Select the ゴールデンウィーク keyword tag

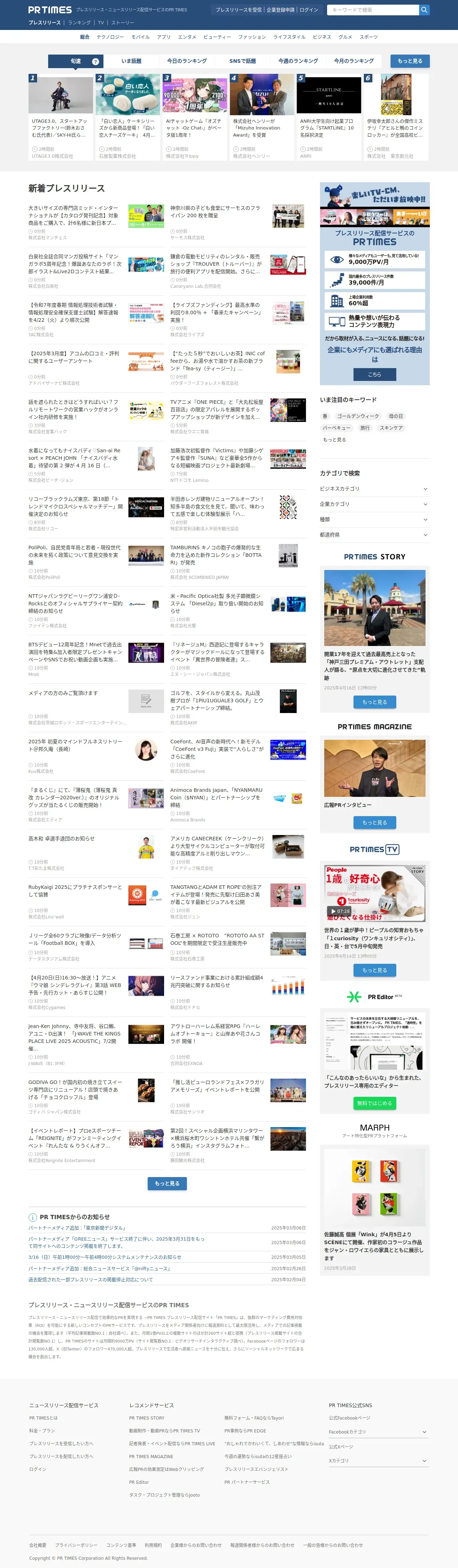pyautogui.click(x=358, y=416)
